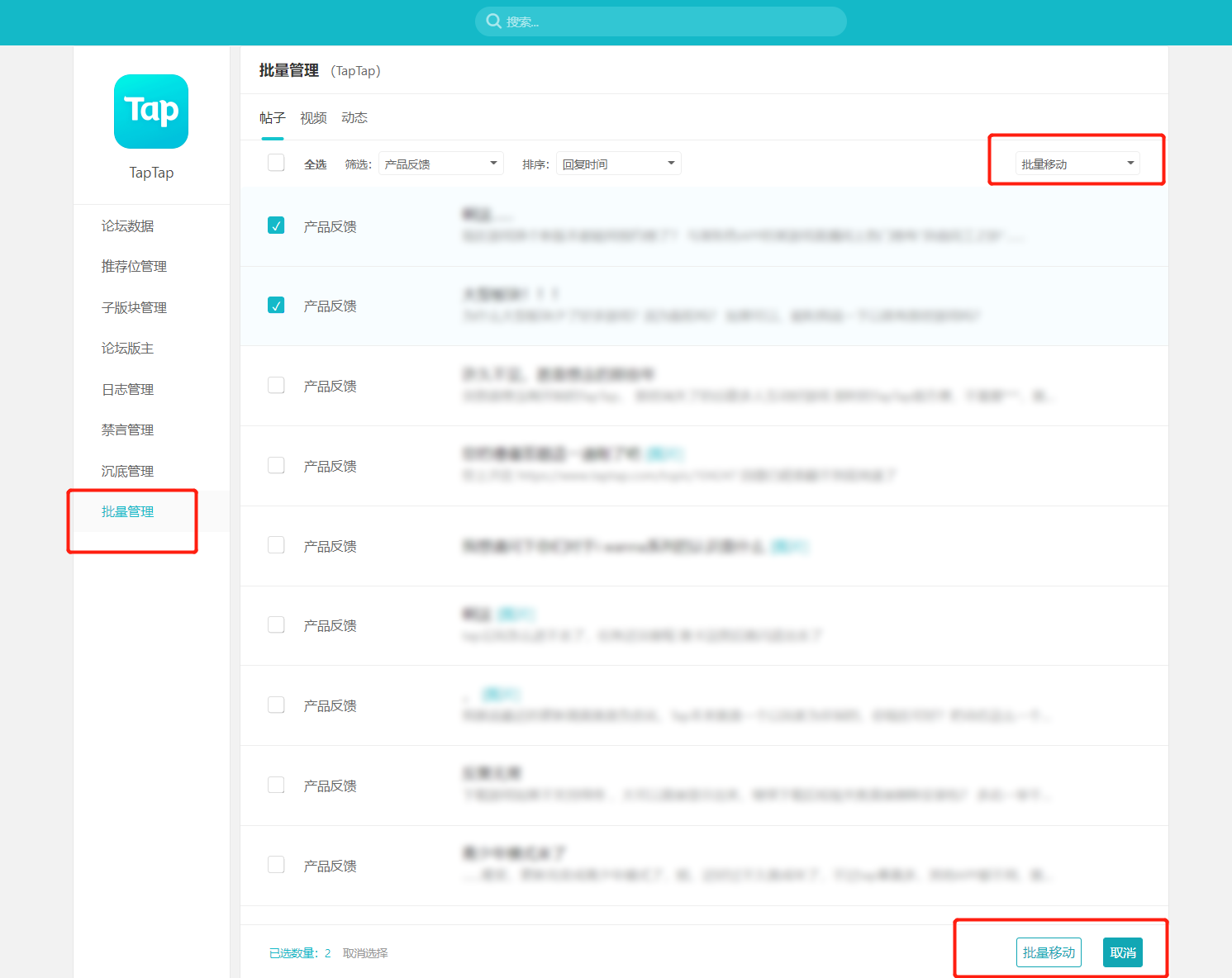Uncheck the first 产品反馈 post checkbox

coord(276,226)
